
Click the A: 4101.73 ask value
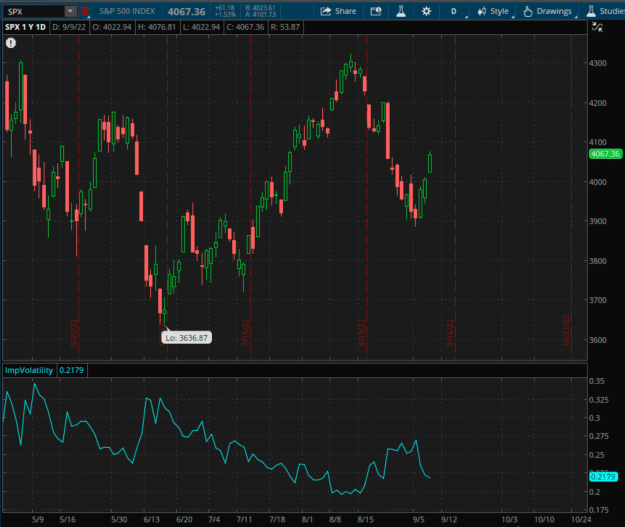tap(260, 15)
